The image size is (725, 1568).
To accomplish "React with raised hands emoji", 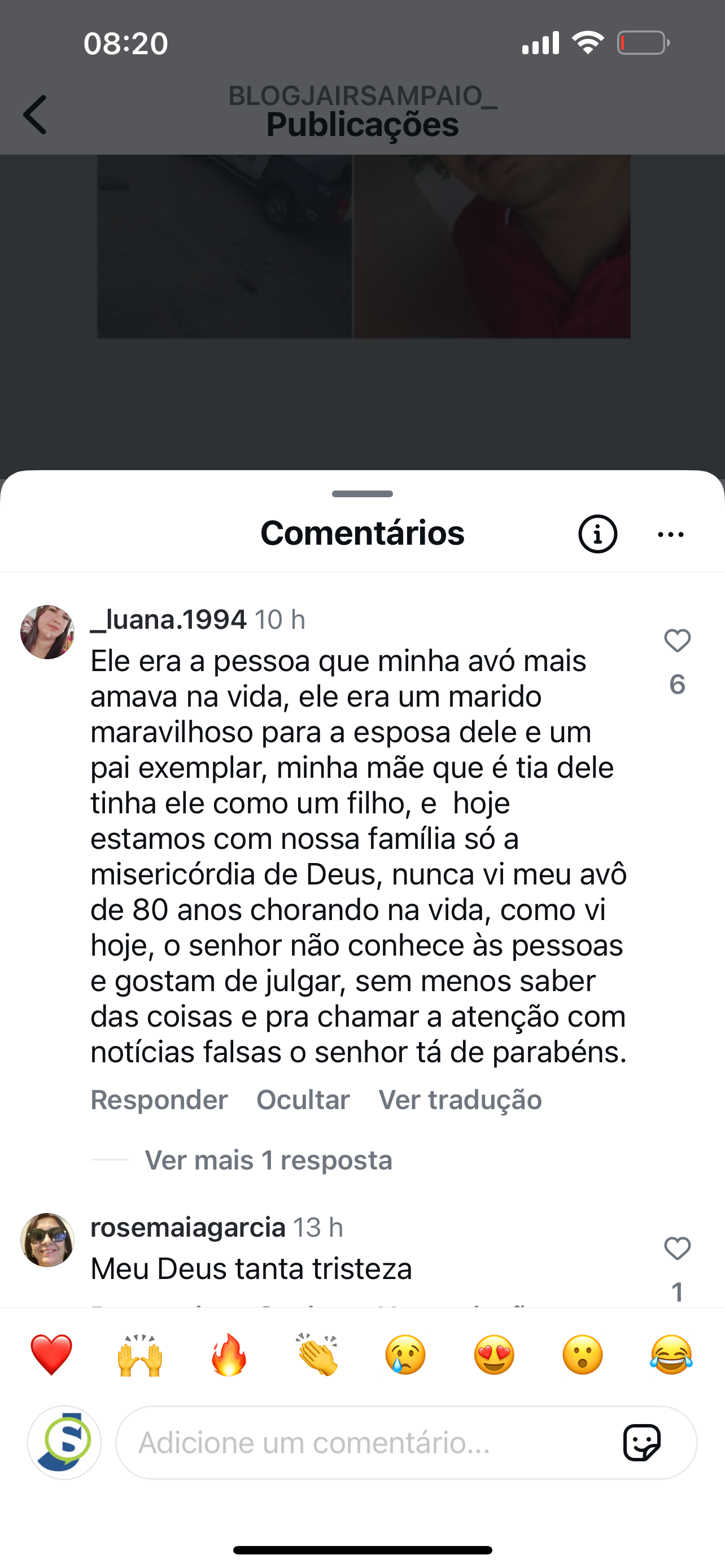I will point(140,1355).
